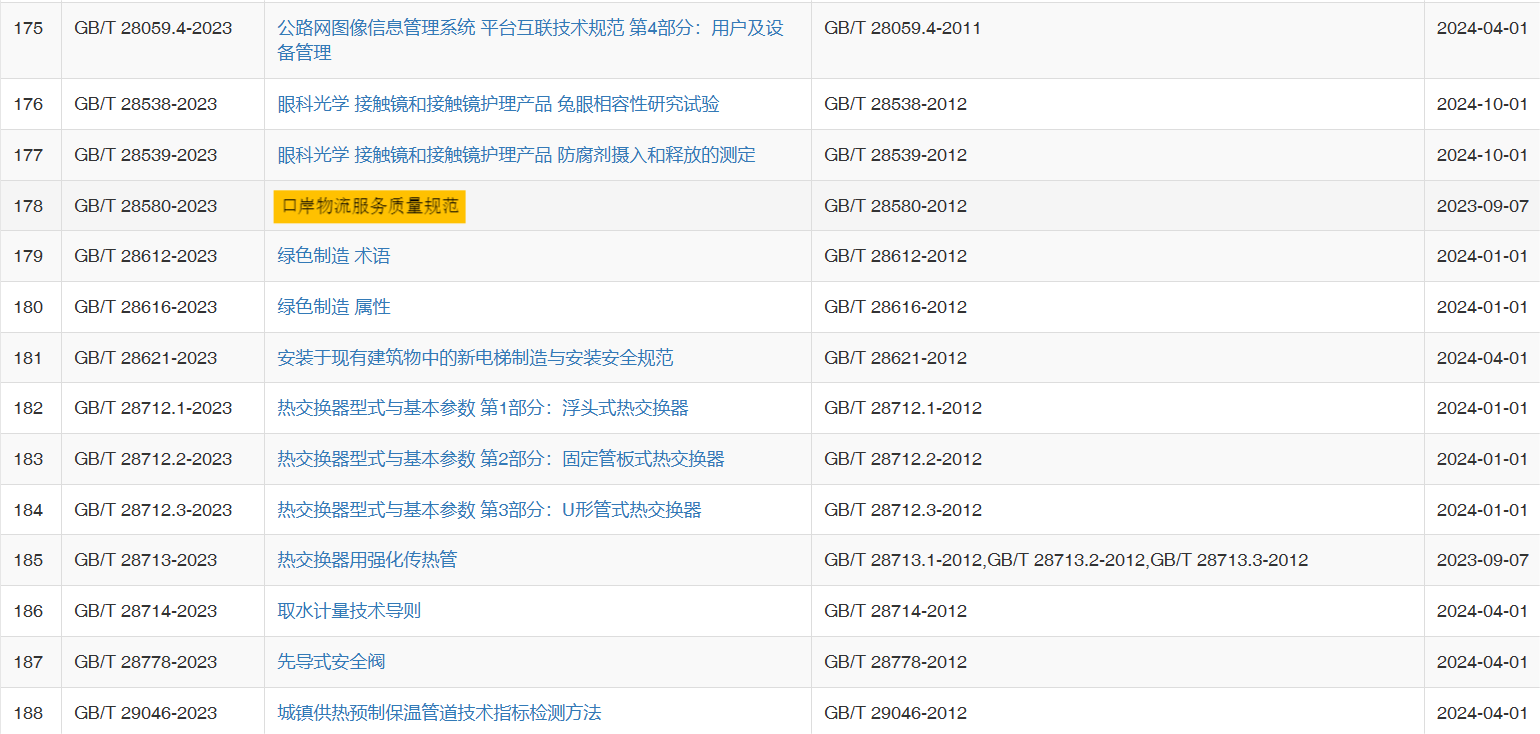Click the 热交换器用强化传热管 link
Viewport: 1540px width, 734px height.
pyautogui.click(x=367, y=560)
